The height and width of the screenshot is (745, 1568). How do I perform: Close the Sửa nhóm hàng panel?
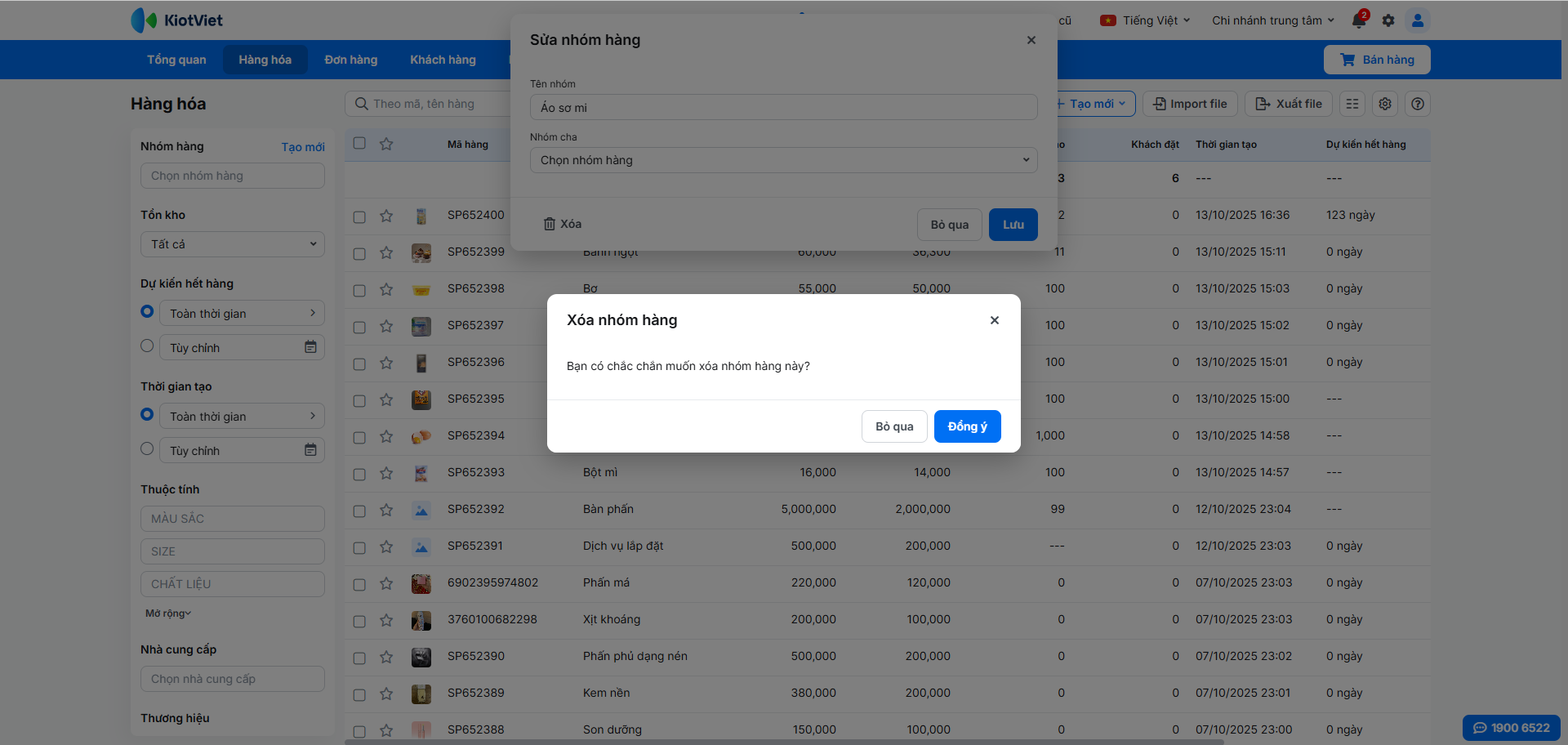tap(1031, 40)
